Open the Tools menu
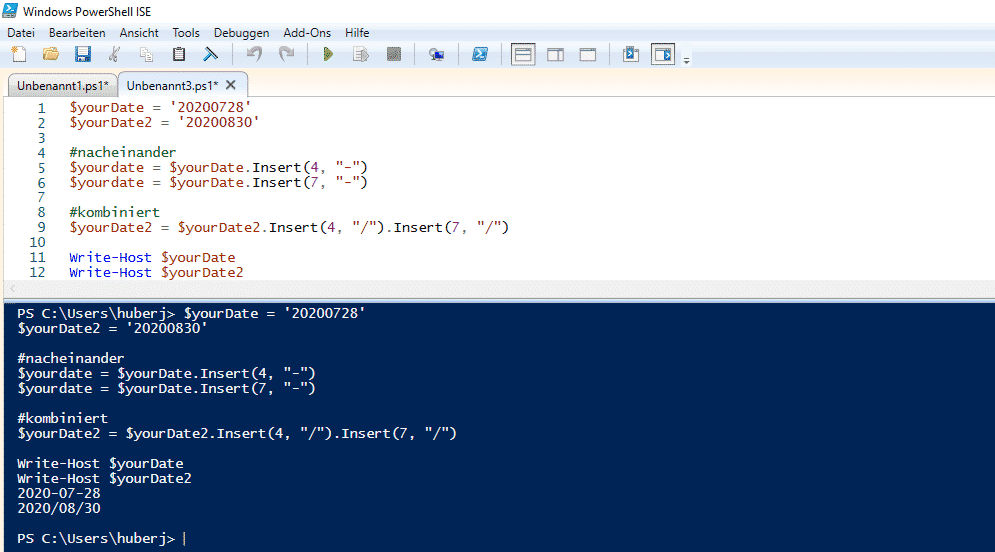This screenshot has height=552, width=995. click(x=186, y=33)
